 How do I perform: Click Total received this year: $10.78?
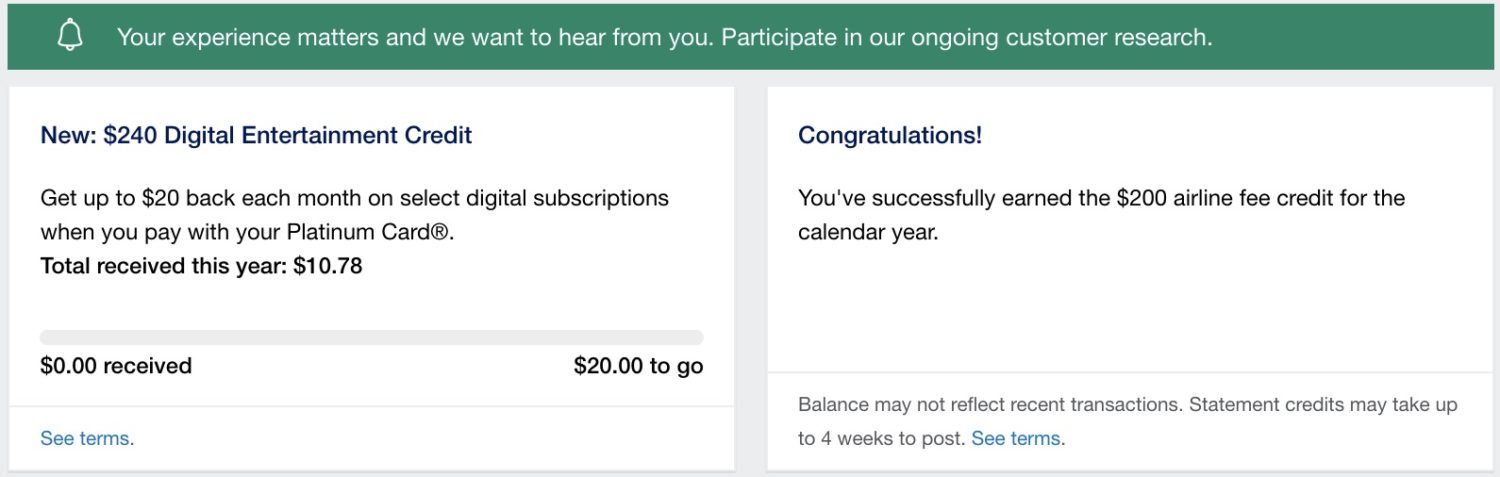[x=201, y=266]
